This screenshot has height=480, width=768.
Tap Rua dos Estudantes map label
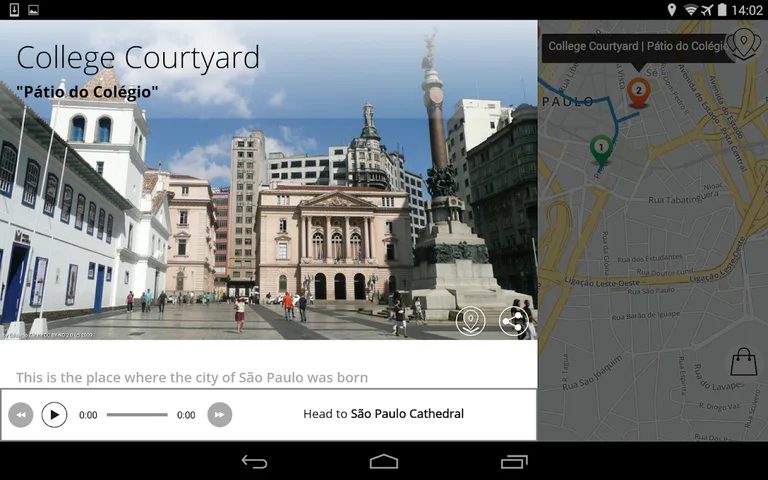pyautogui.click(x=649, y=258)
